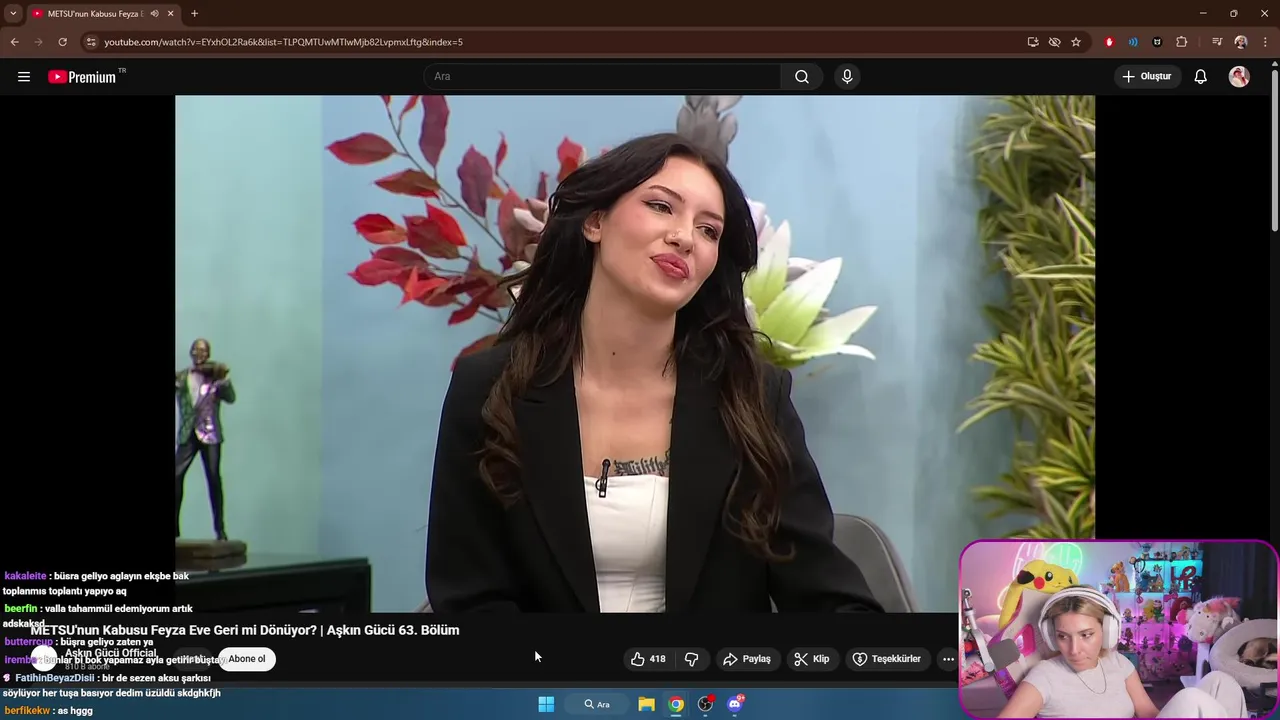Open File Explorer from the taskbar
This screenshot has width=1280, height=720.
click(646, 704)
